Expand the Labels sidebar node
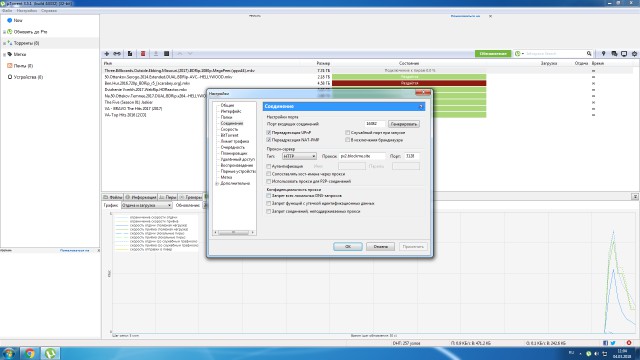 point(4,54)
